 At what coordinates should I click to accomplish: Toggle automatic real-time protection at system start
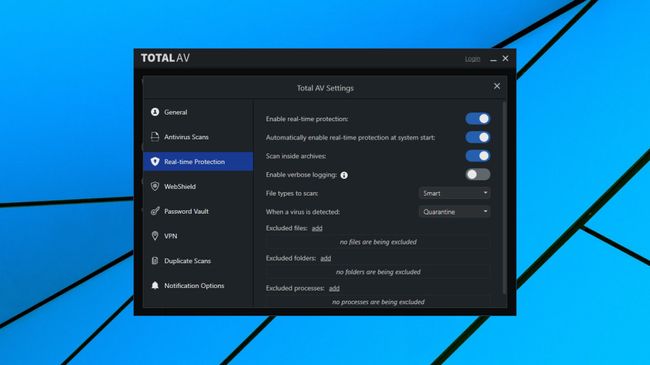[x=478, y=137]
